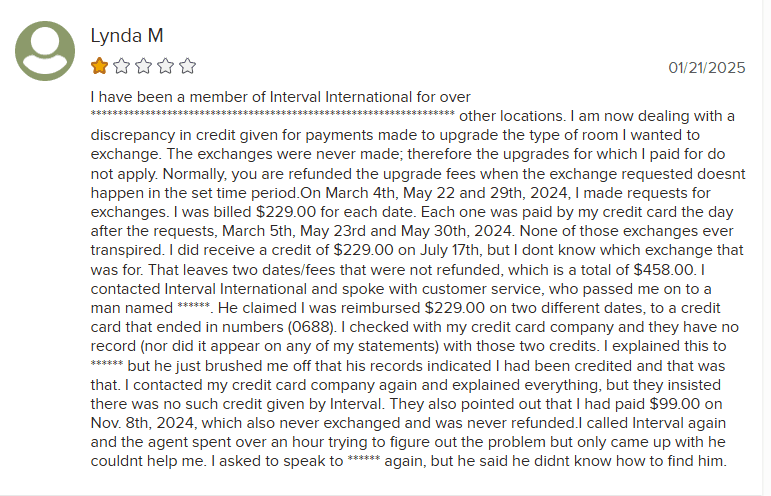Click the review date 01/21/2025

point(707,68)
